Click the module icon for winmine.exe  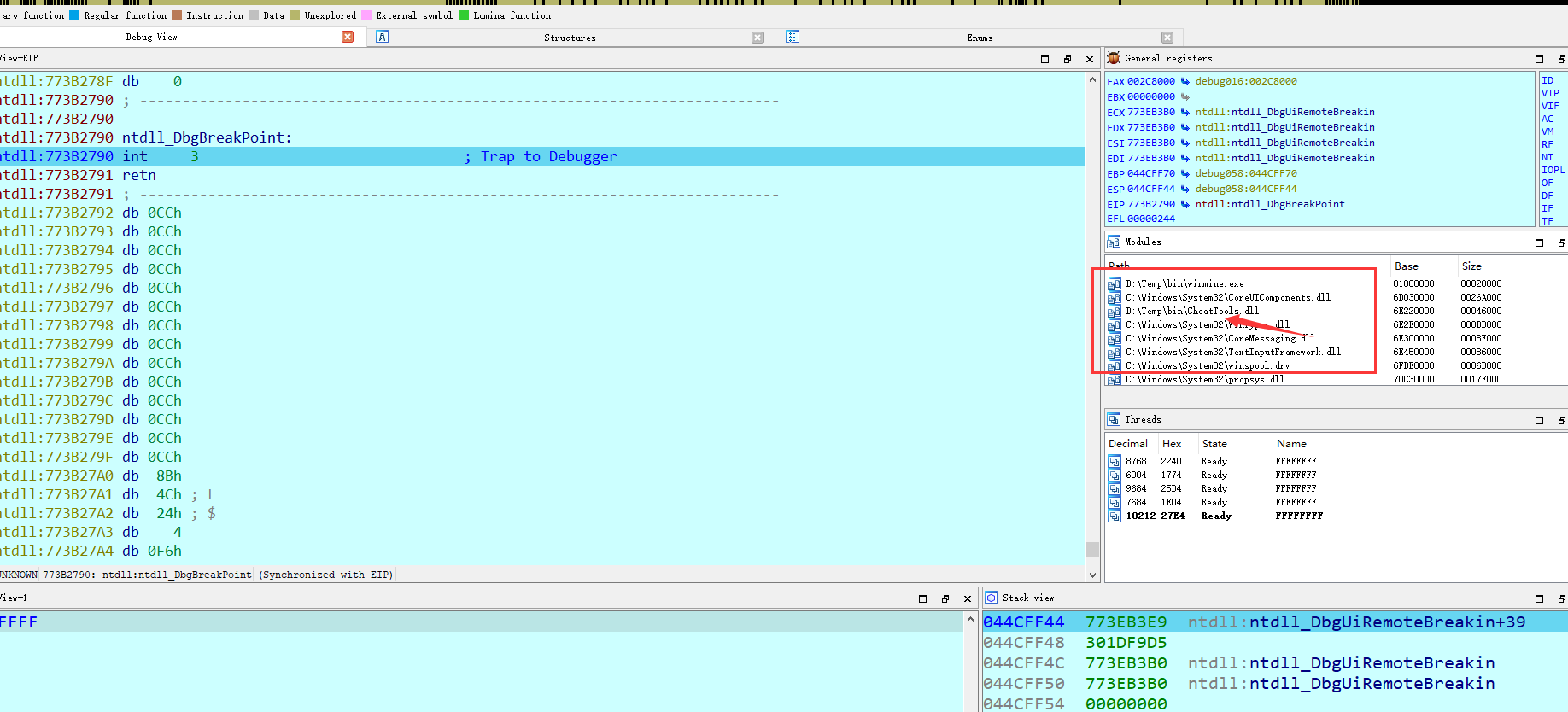(x=1115, y=283)
